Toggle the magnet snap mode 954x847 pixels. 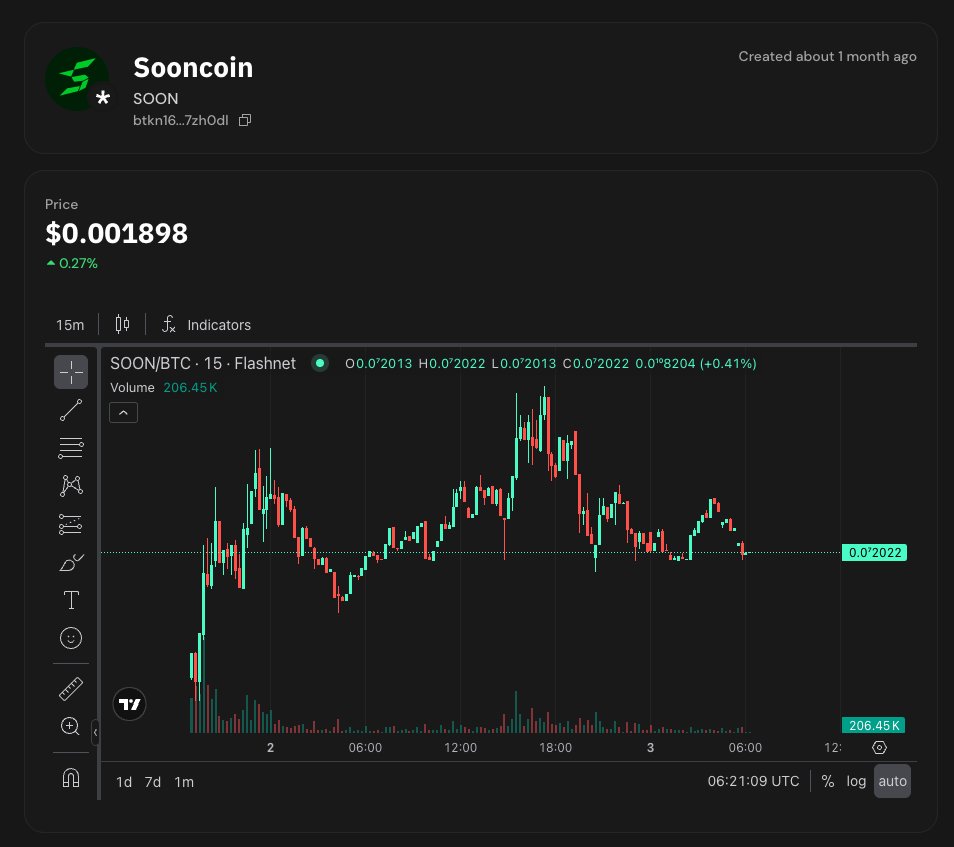71,778
